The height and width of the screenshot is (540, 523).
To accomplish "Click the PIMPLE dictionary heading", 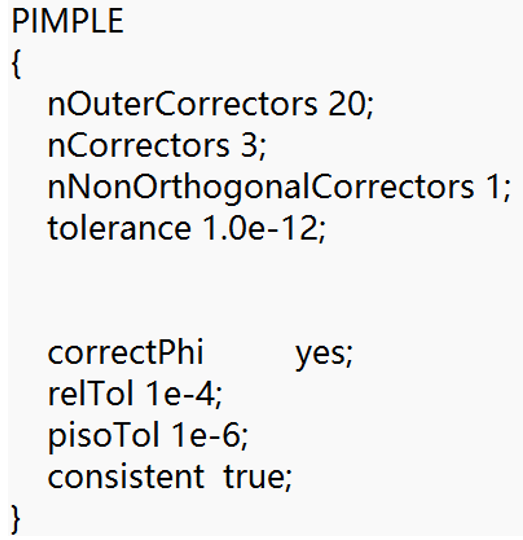I will tap(67, 21).
